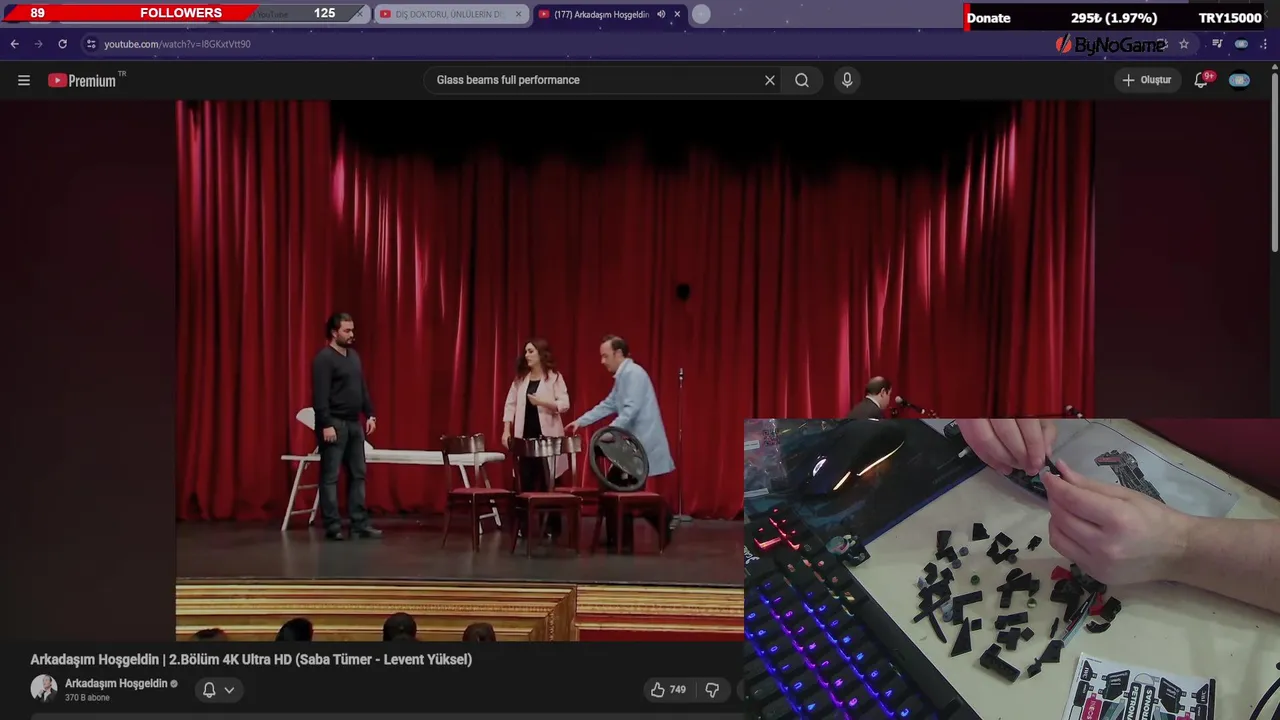Open the Oluştur create menu
The width and height of the screenshot is (1280, 720).
point(1146,80)
